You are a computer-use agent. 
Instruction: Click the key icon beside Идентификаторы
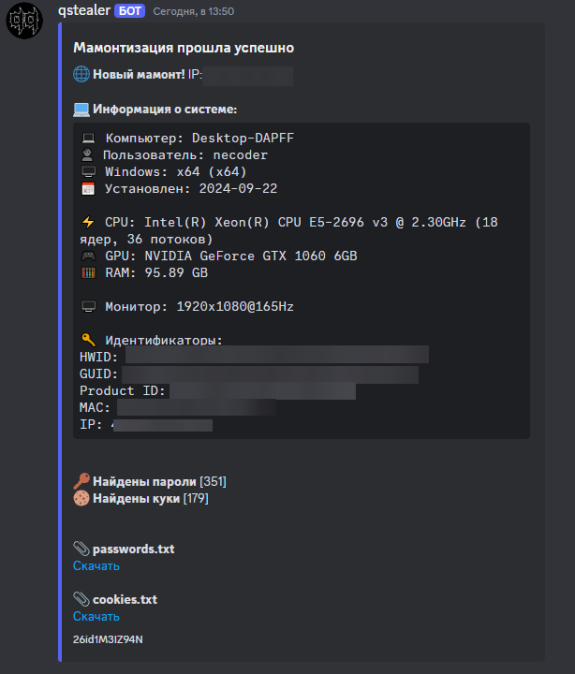(88, 340)
